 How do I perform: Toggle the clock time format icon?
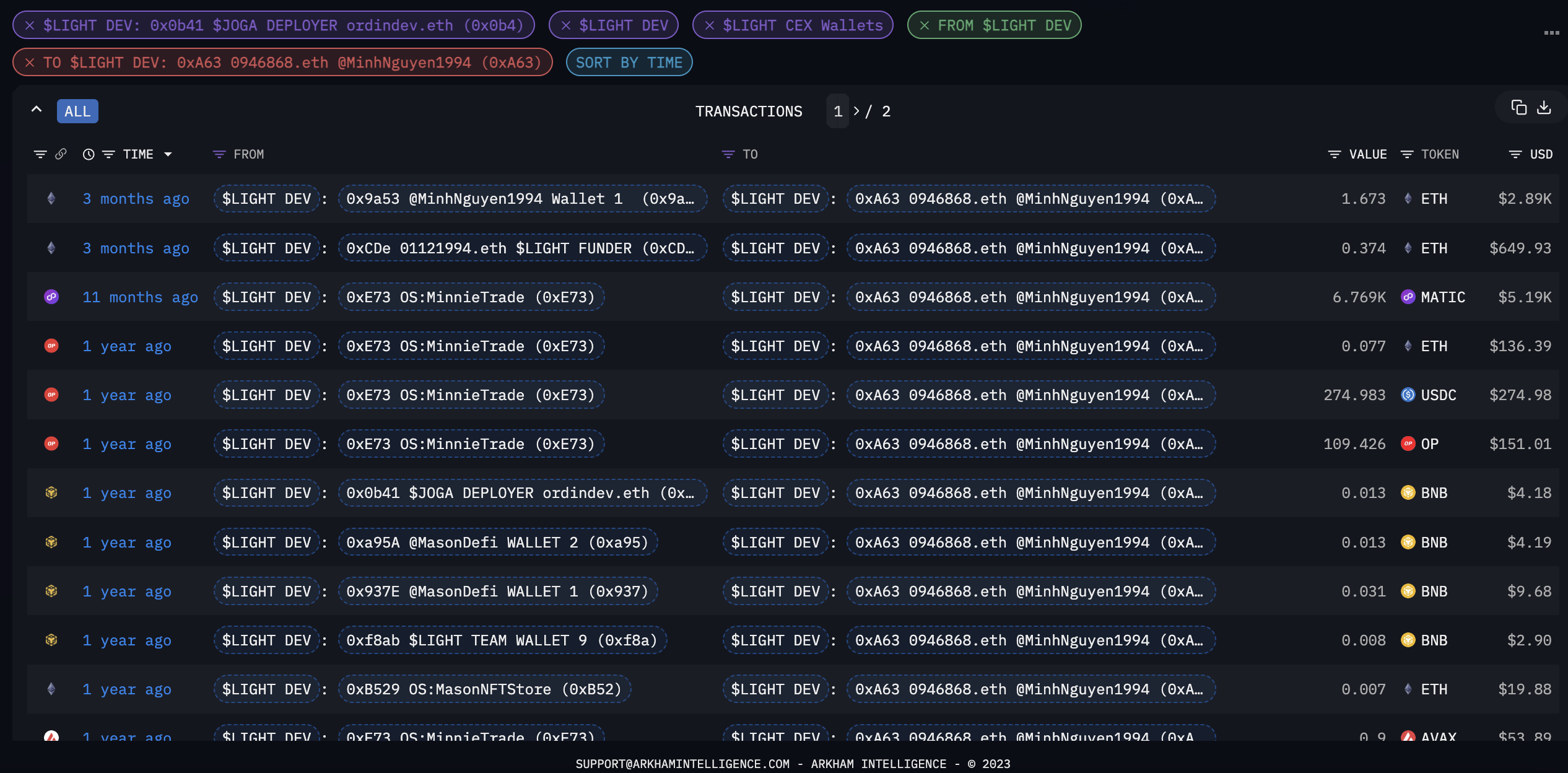pos(89,154)
